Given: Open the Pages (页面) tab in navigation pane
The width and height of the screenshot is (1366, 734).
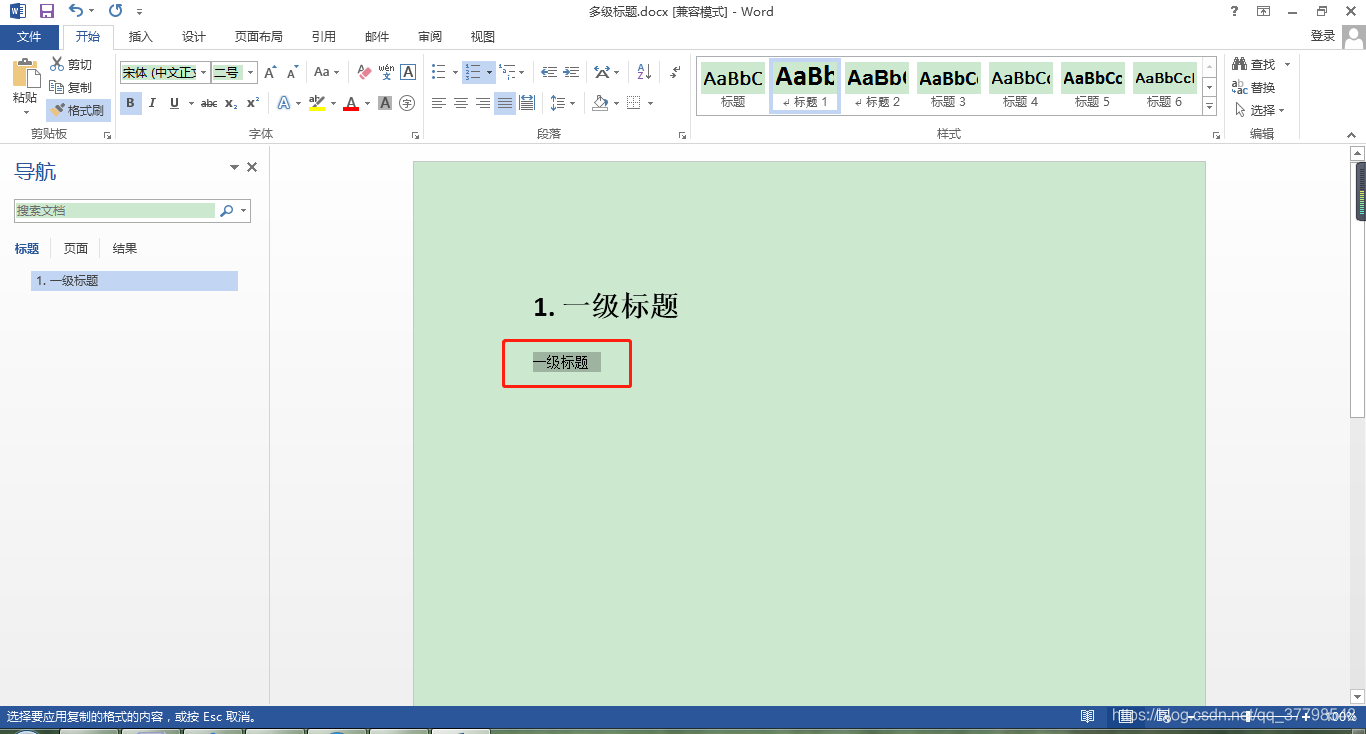Looking at the screenshot, I should (76, 249).
